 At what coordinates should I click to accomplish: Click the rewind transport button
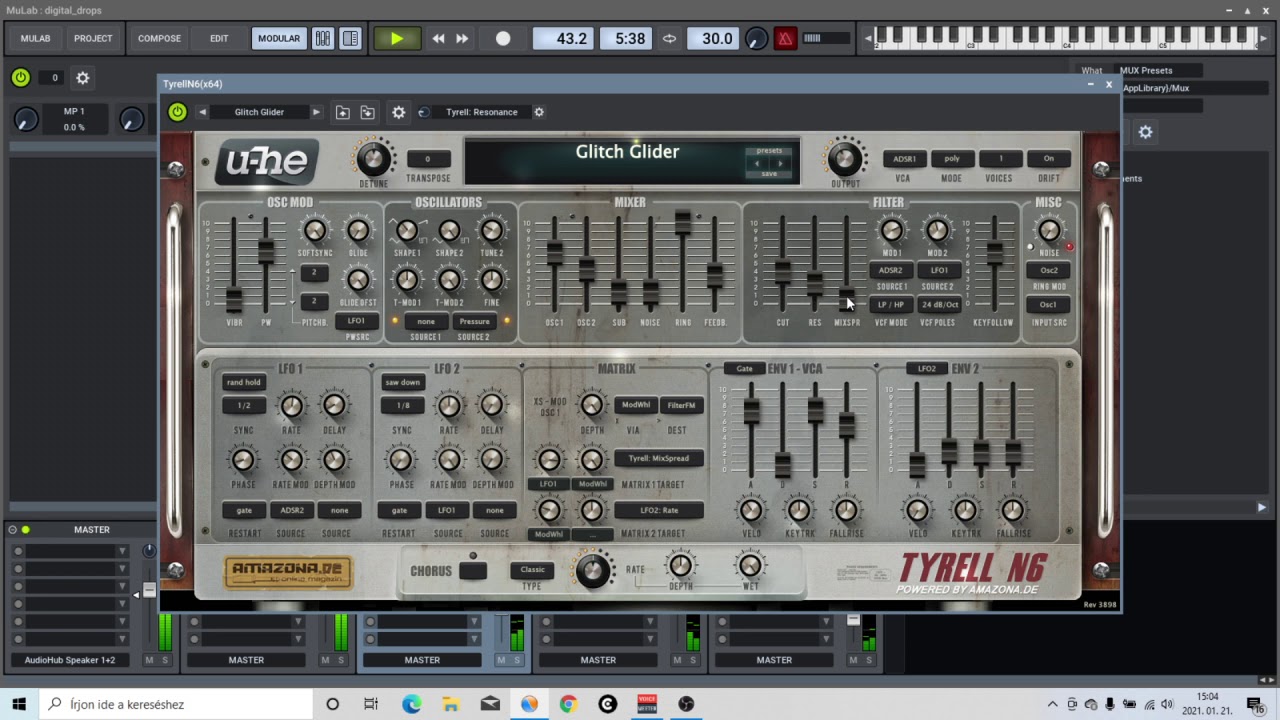coord(438,39)
